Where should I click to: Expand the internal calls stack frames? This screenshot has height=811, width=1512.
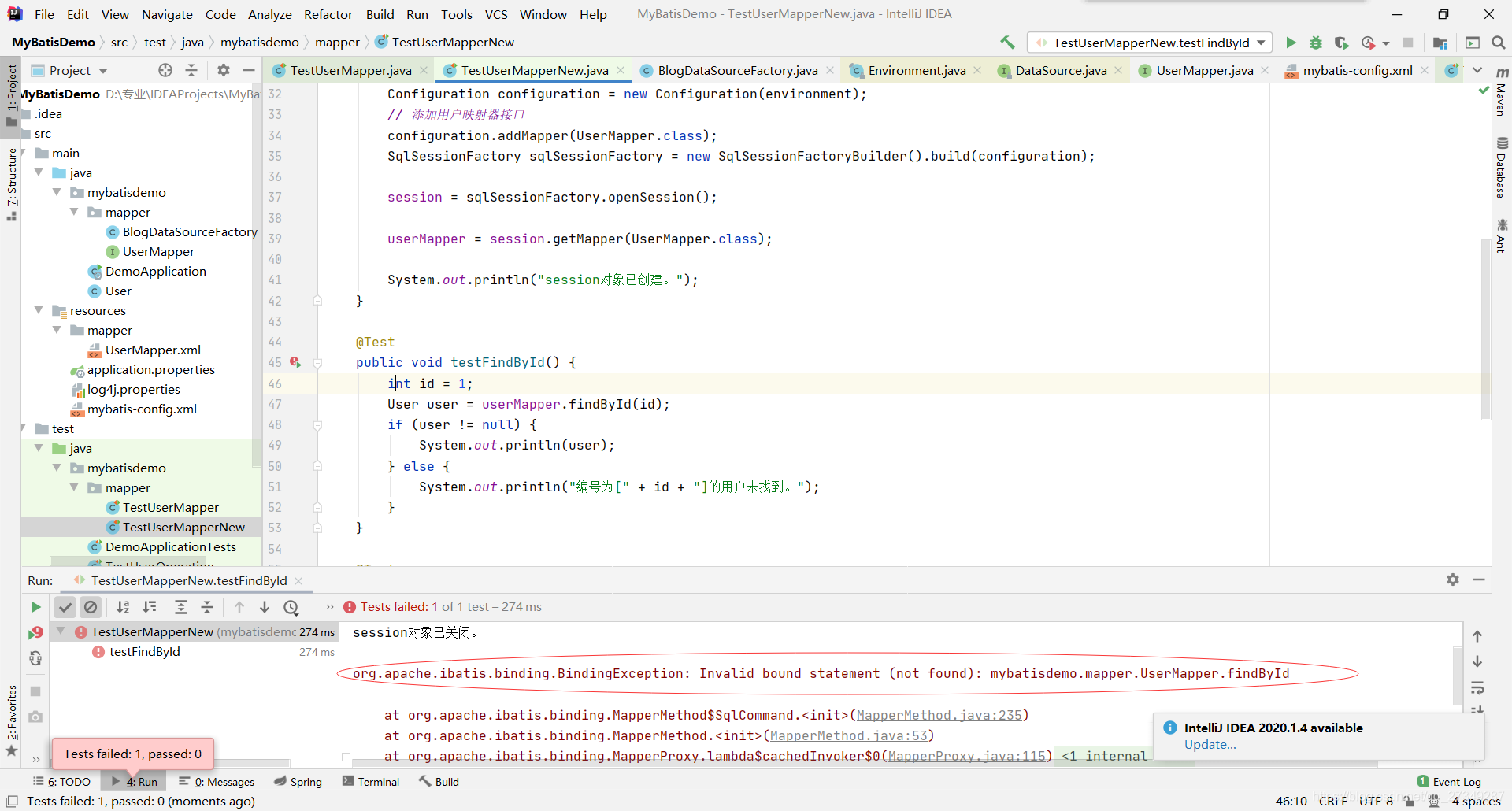click(346, 757)
